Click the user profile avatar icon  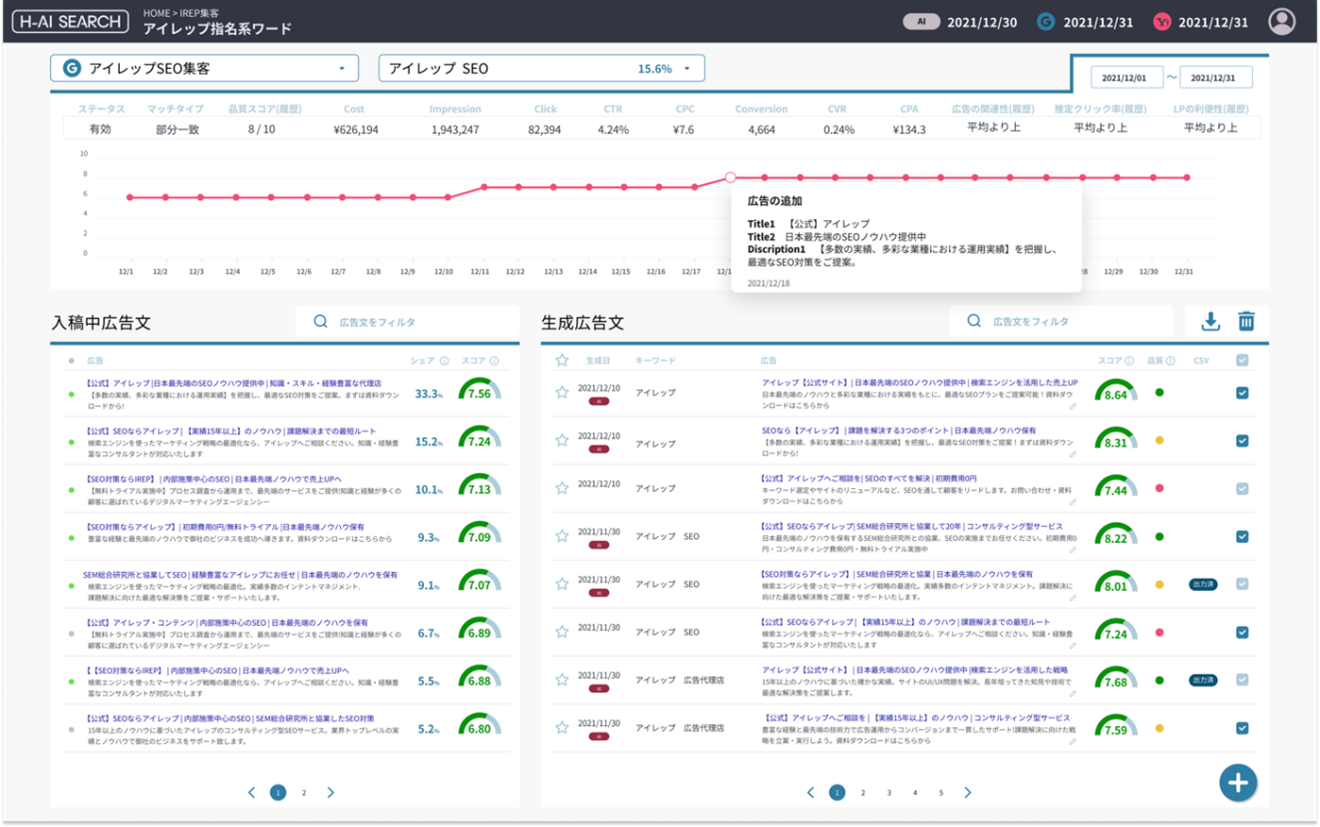tap(1281, 21)
